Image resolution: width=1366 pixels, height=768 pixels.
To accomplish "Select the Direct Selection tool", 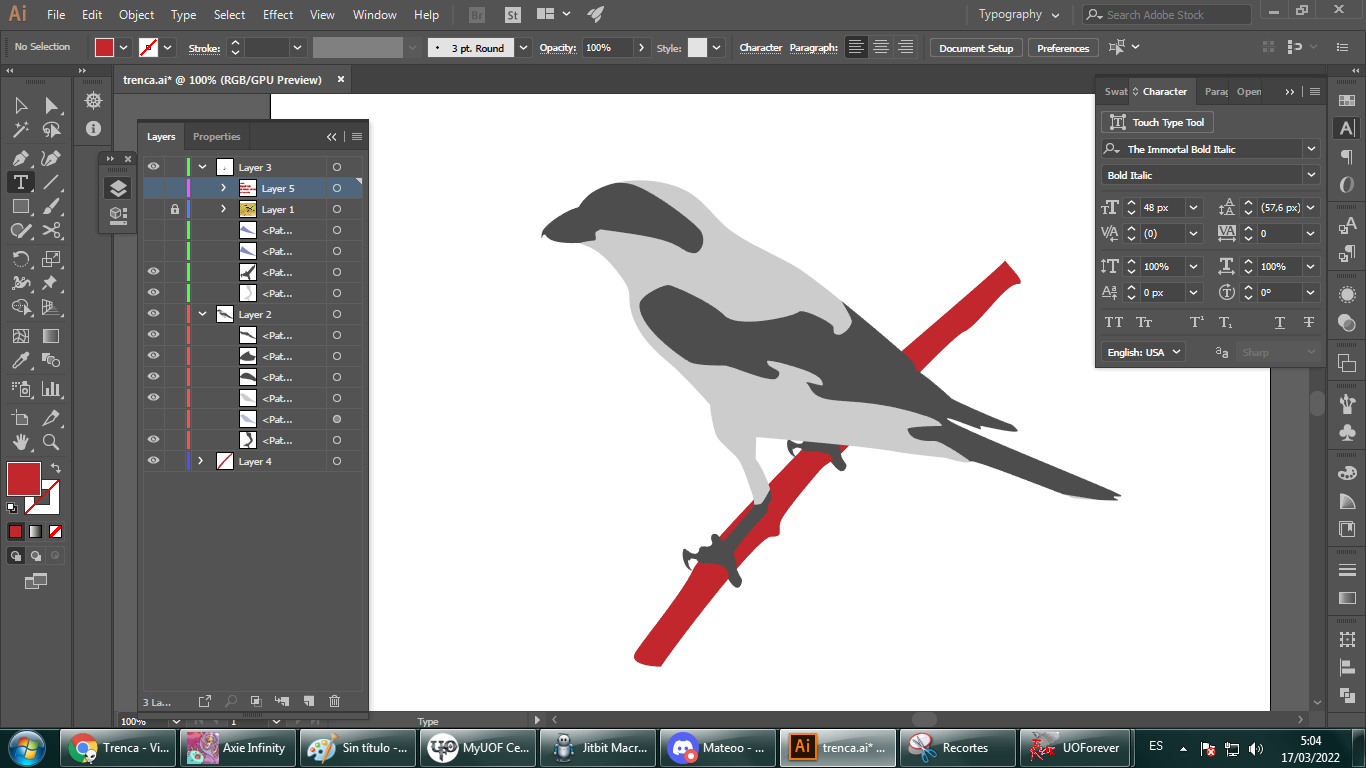I will pos(51,105).
